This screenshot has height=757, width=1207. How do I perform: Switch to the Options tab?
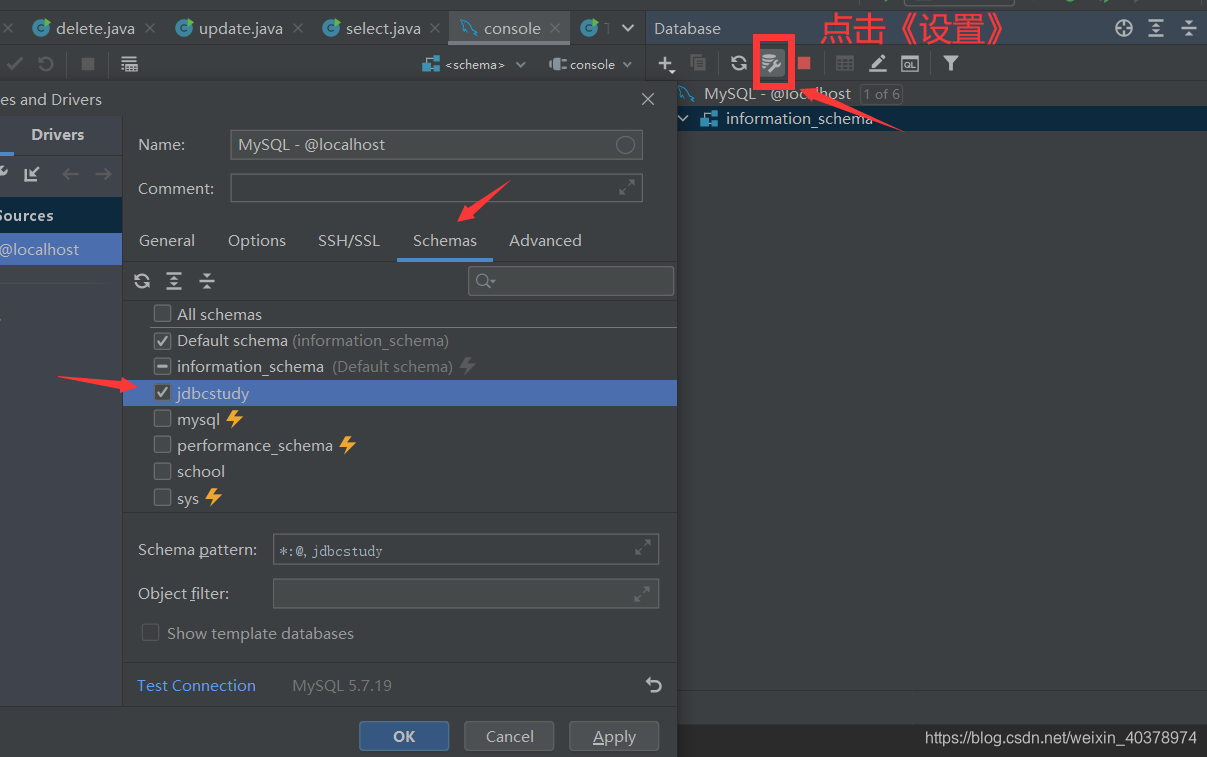(x=257, y=240)
